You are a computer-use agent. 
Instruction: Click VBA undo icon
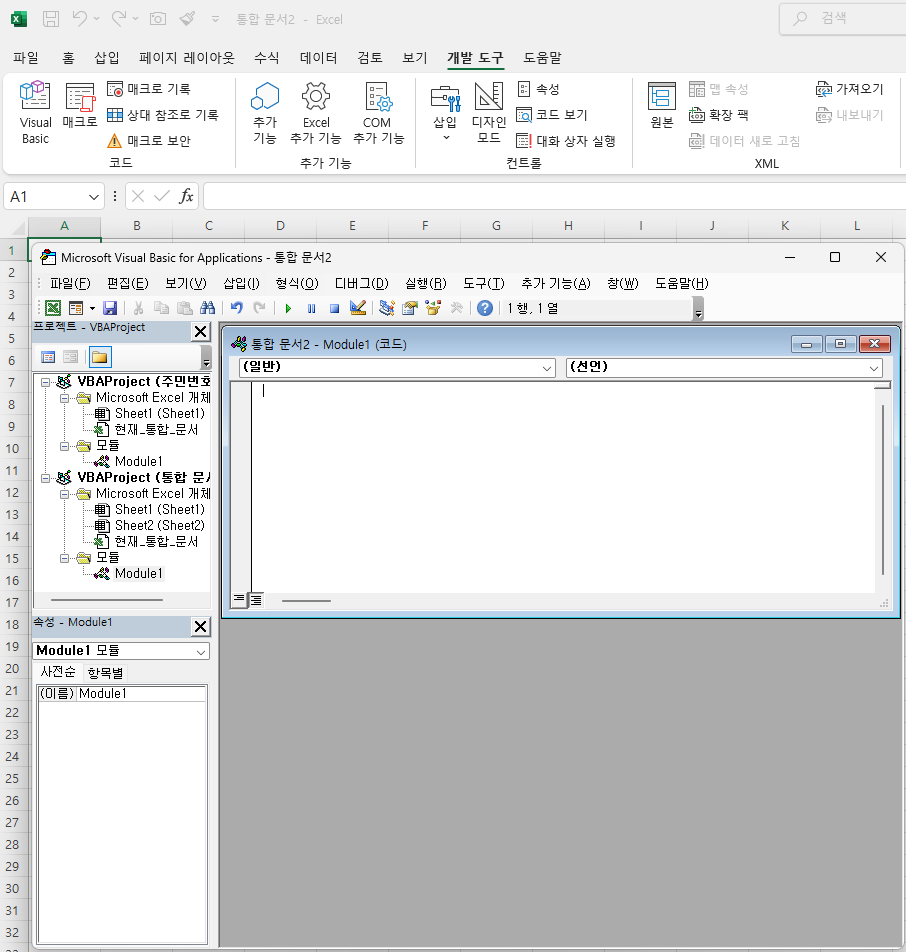coord(236,308)
